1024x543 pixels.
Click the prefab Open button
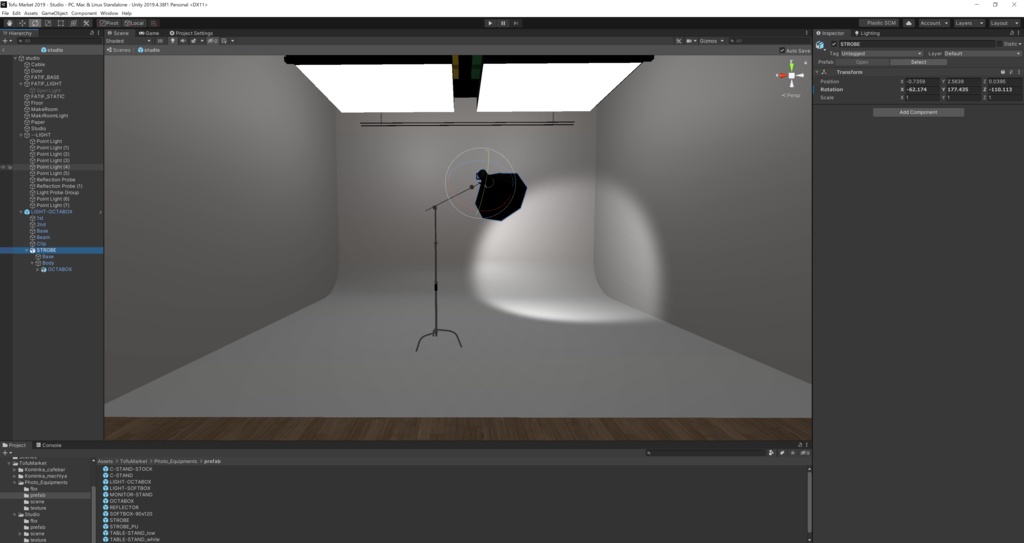pyautogui.click(x=862, y=62)
